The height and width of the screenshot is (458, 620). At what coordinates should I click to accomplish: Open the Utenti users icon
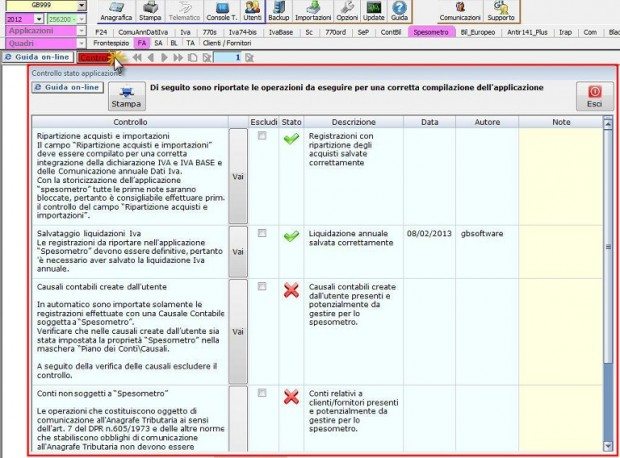252,11
